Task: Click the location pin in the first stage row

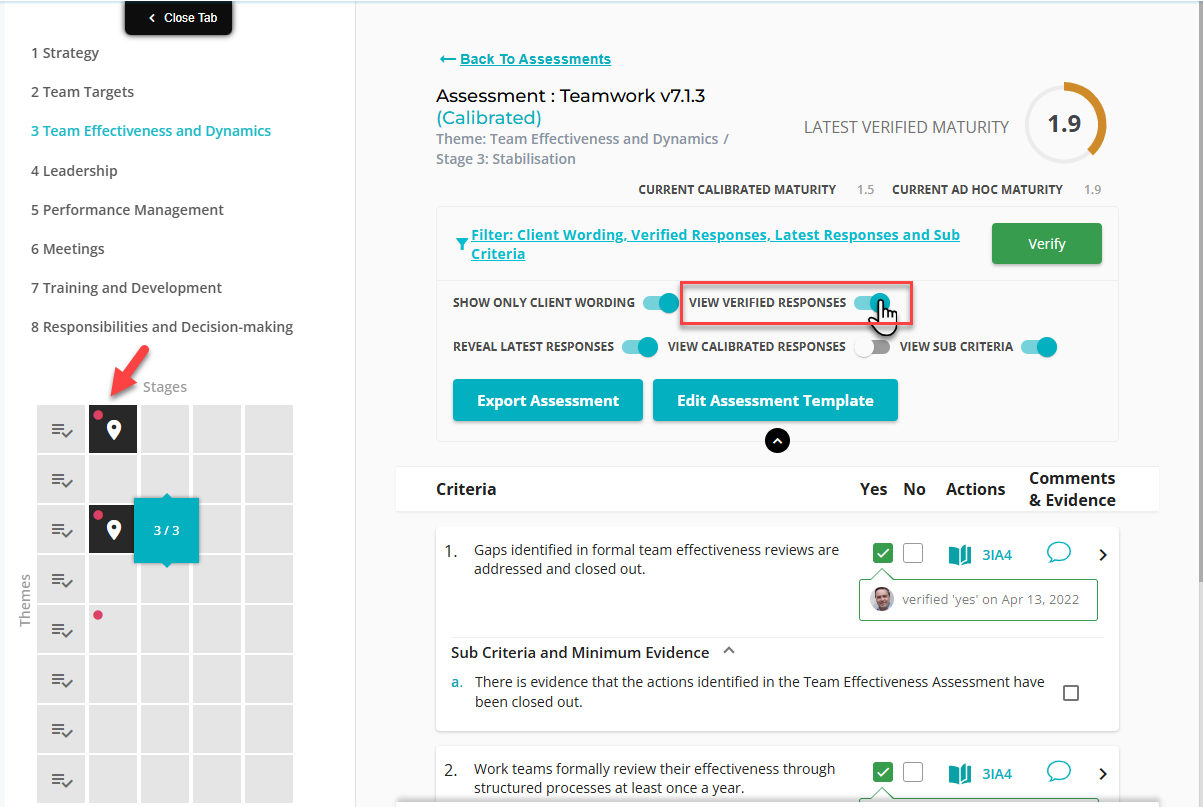Action: click(x=113, y=430)
